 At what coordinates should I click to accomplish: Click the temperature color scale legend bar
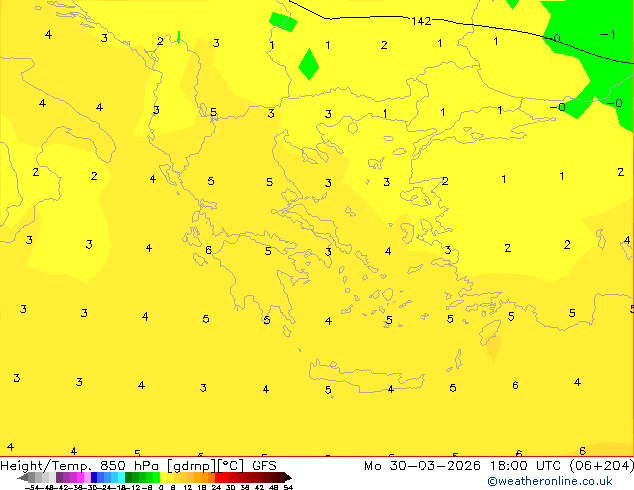tap(154, 477)
